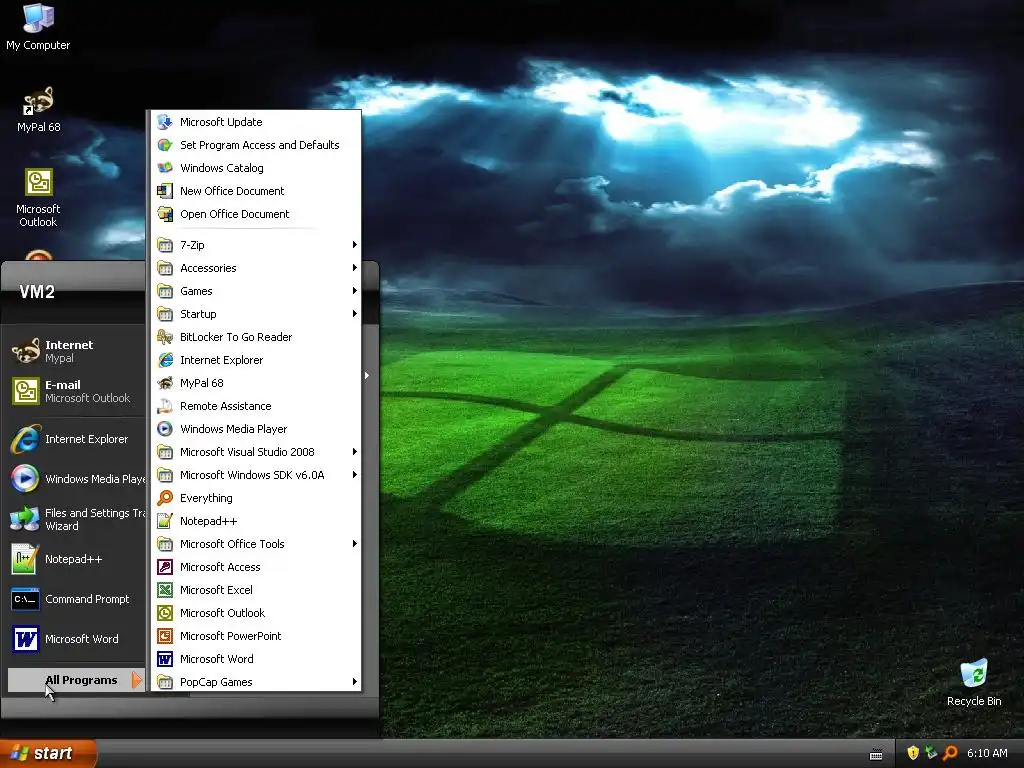This screenshot has height=768, width=1024.
Task: Launch Microsoft PowerPoint
Action: (255, 636)
